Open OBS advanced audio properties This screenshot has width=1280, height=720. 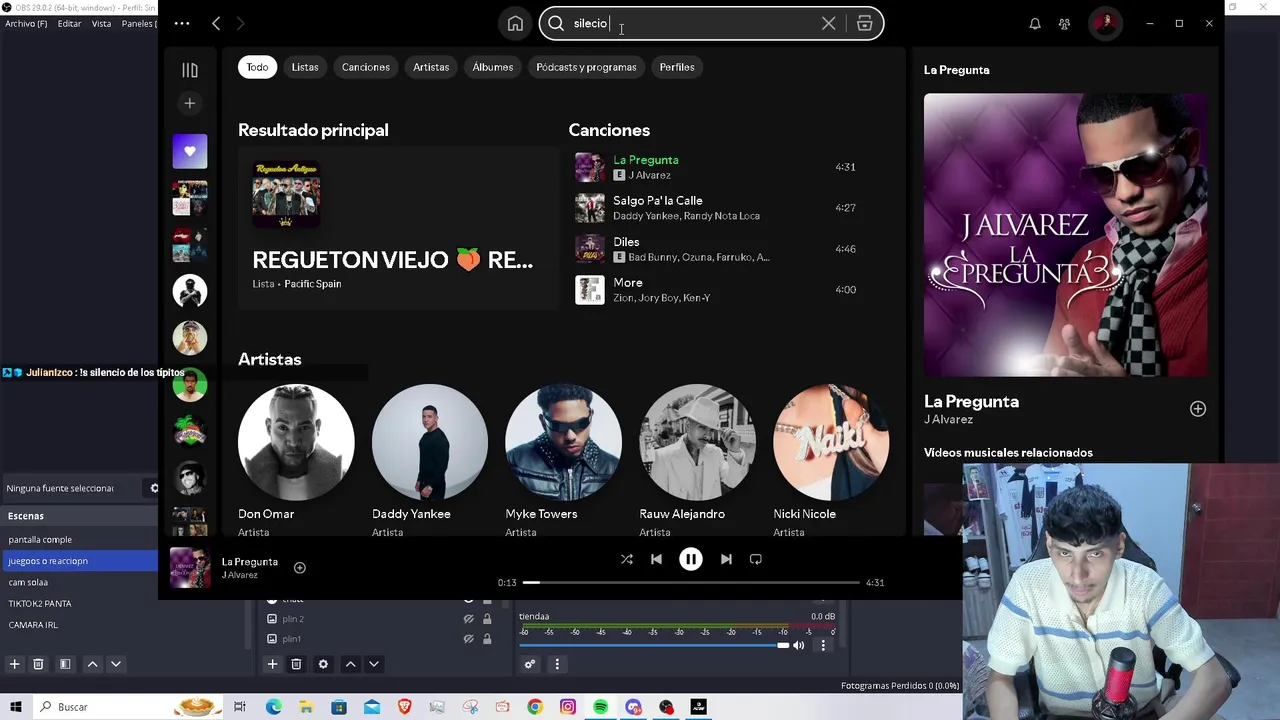click(x=530, y=664)
